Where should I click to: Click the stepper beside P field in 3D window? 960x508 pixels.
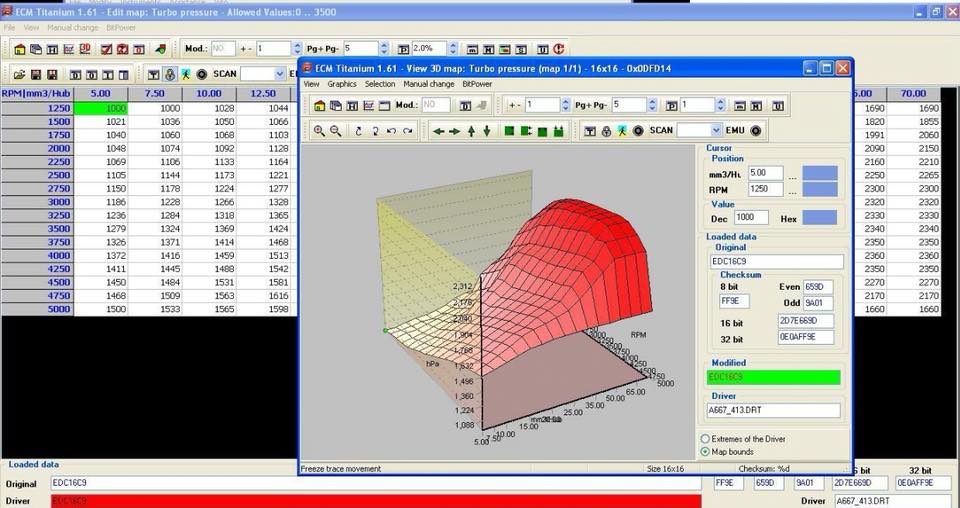[x=721, y=105]
